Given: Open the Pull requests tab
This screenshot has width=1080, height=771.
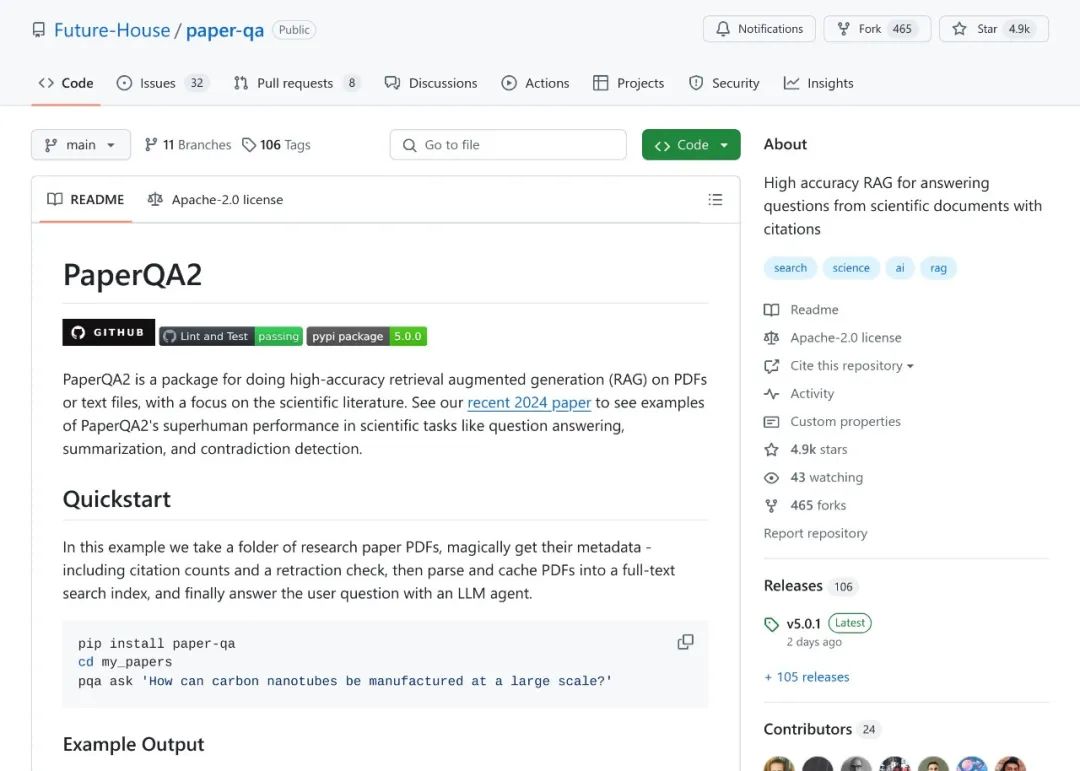Looking at the screenshot, I should (x=296, y=83).
